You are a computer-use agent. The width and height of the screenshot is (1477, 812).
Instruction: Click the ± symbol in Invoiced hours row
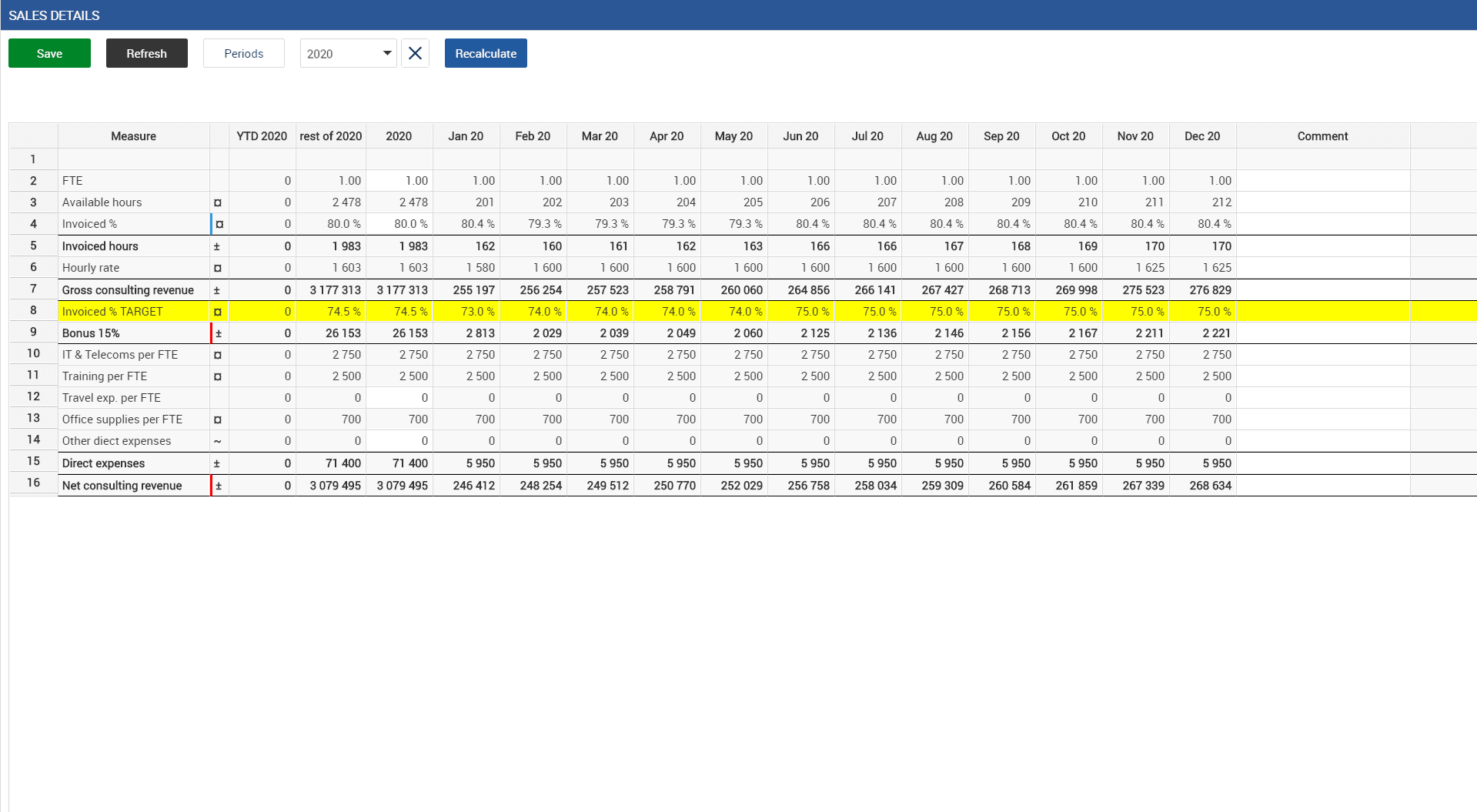click(x=217, y=246)
